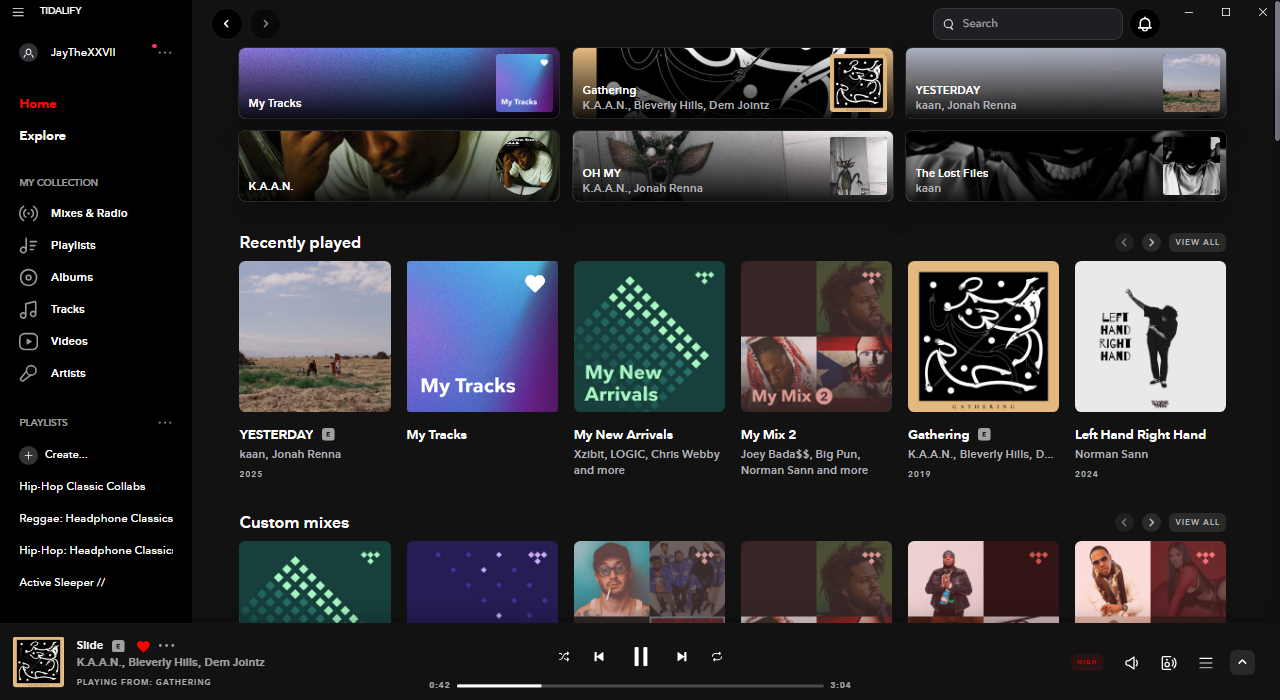Click the Mixes & Radio icon

29,213
